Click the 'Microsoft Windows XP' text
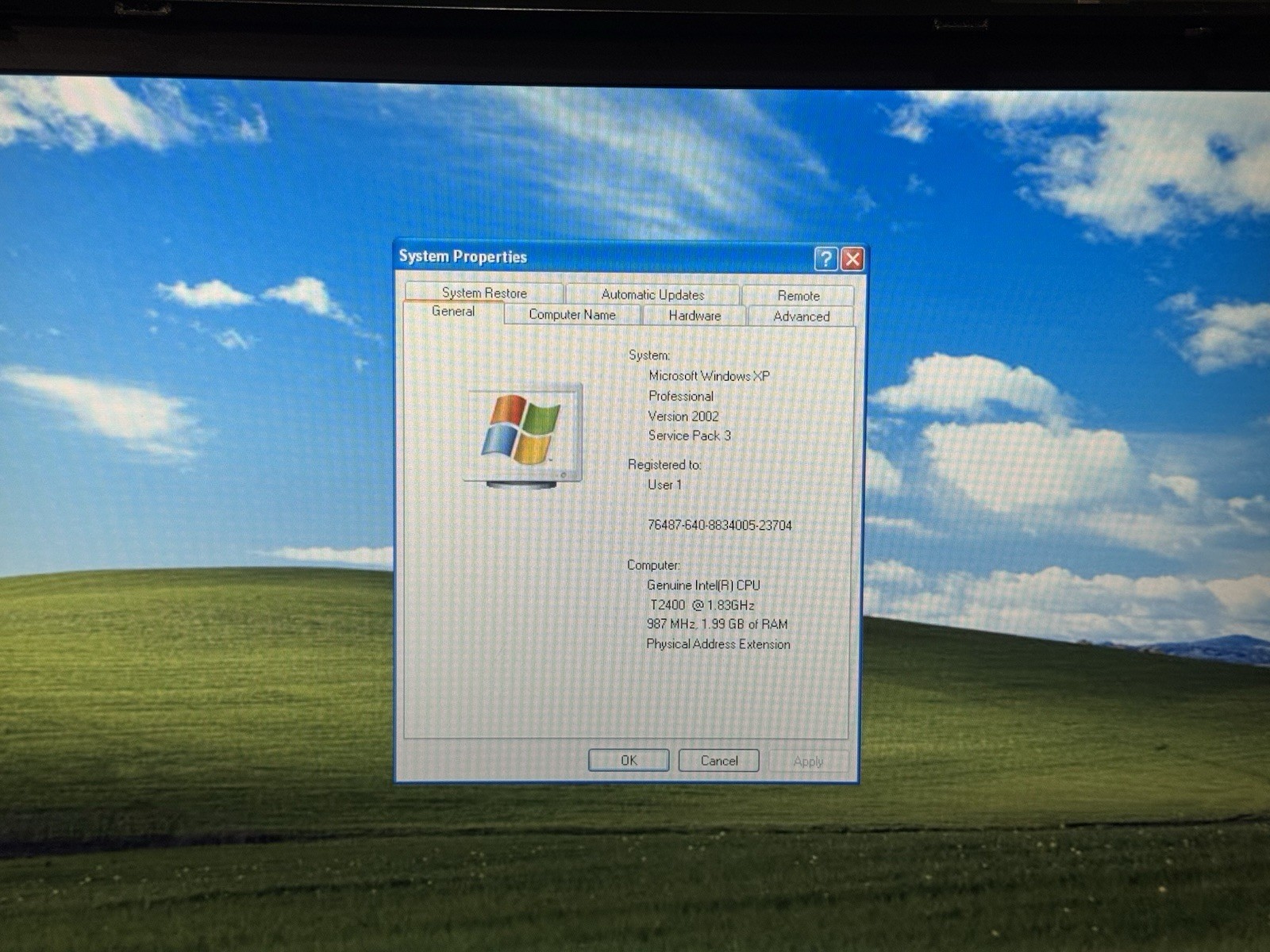 [x=709, y=376]
